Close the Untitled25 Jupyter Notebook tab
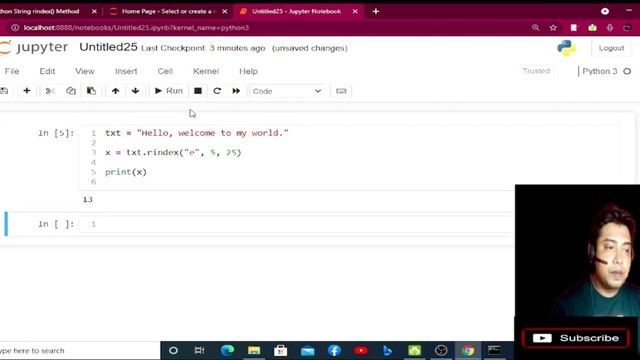Screen dimensions: 640x360 (355, 11)
